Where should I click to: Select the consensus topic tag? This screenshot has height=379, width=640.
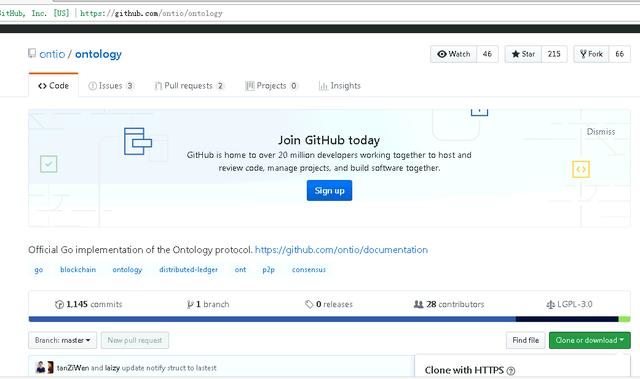pos(309,270)
